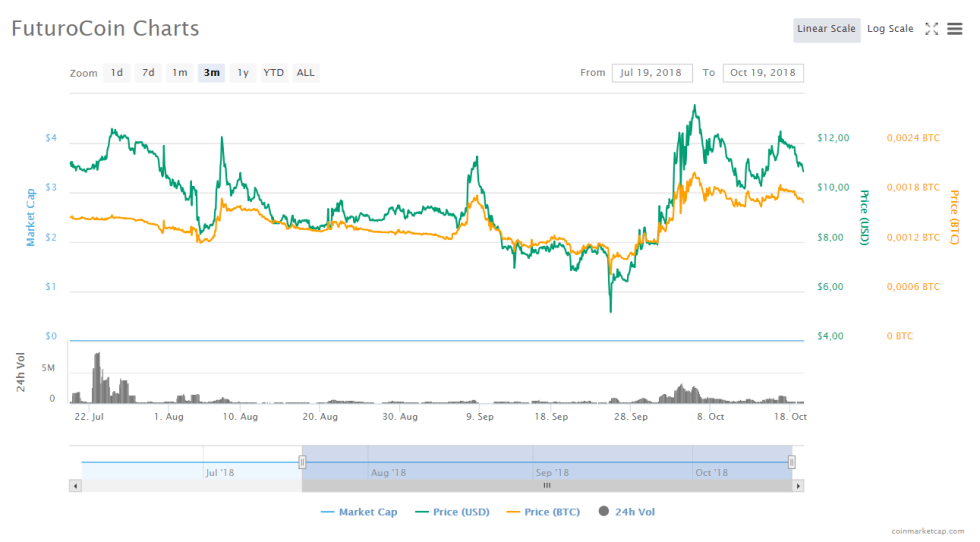Click the navigator left range handle
Screen dimensions: 980x542
(302, 462)
